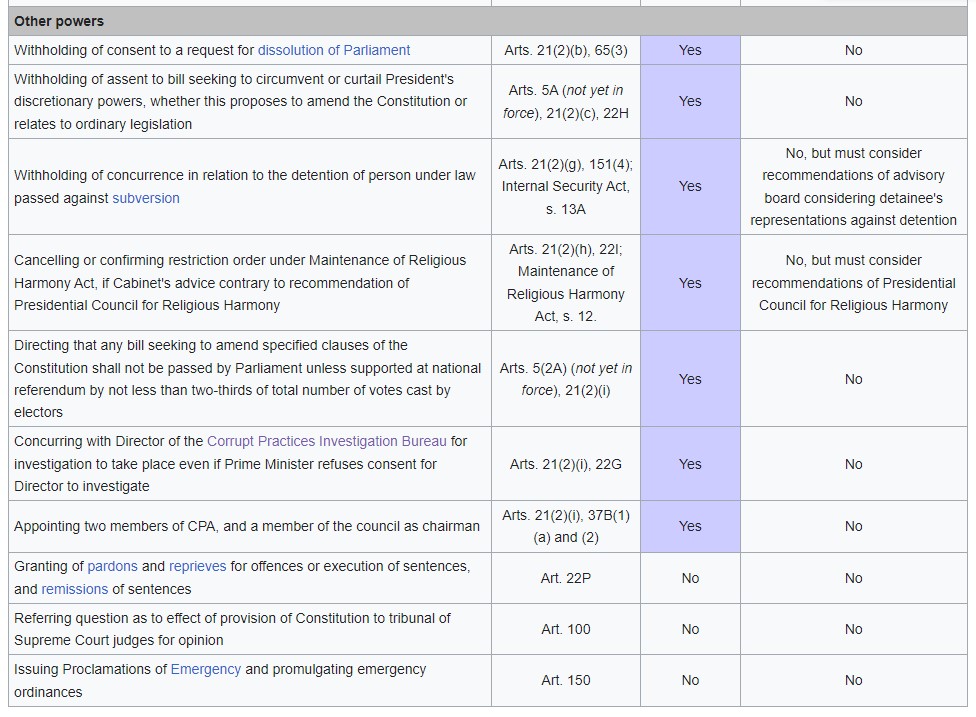Image resolution: width=976 pixels, height=717 pixels.
Task: Click the Presidential Council recommendations cell in the last column
Action: coord(853,283)
